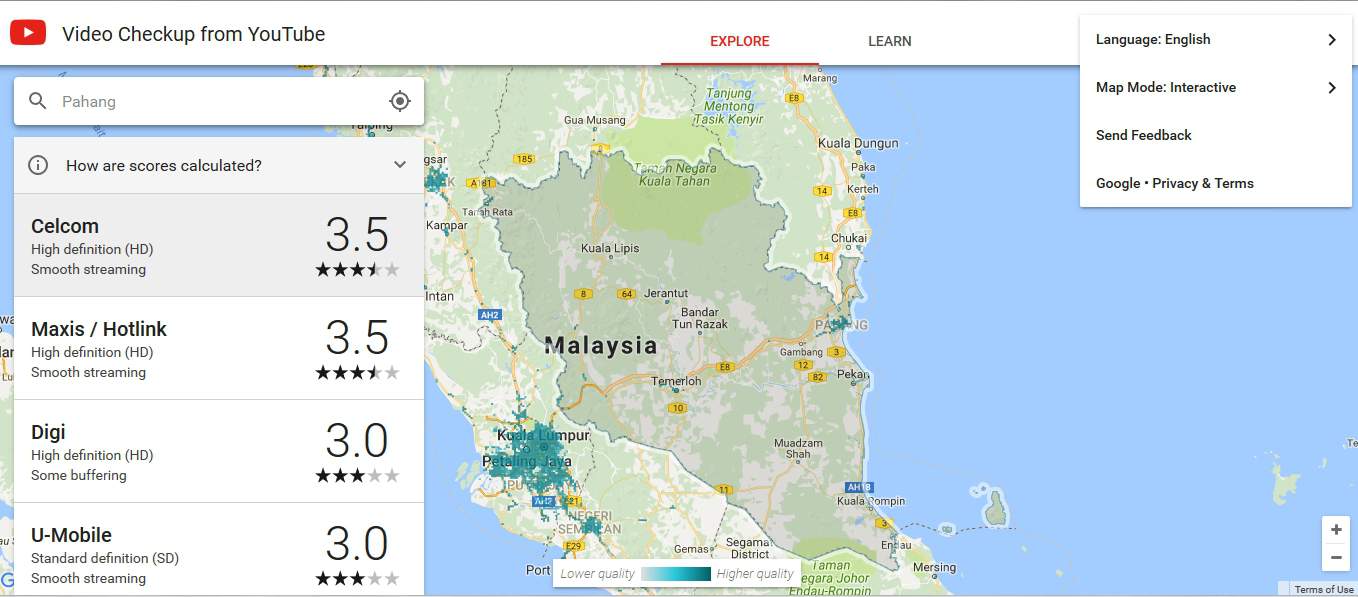Switch to the EXPLORE tab
This screenshot has width=1358, height=597.
pos(740,41)
